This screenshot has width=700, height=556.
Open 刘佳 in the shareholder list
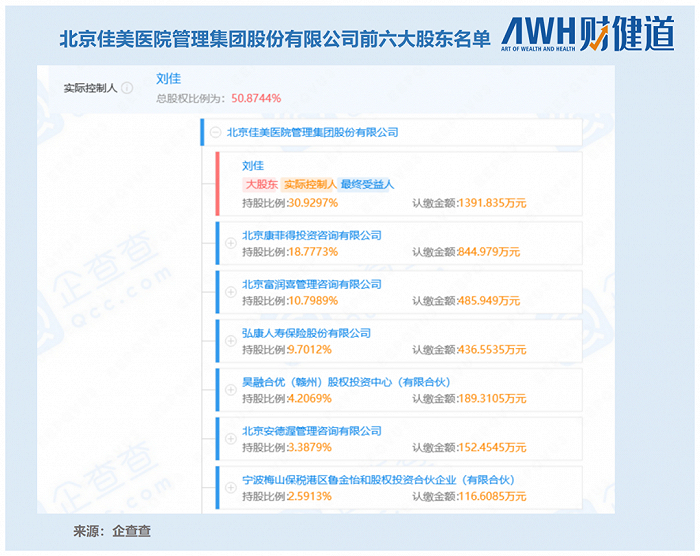[x=253, y=166]
